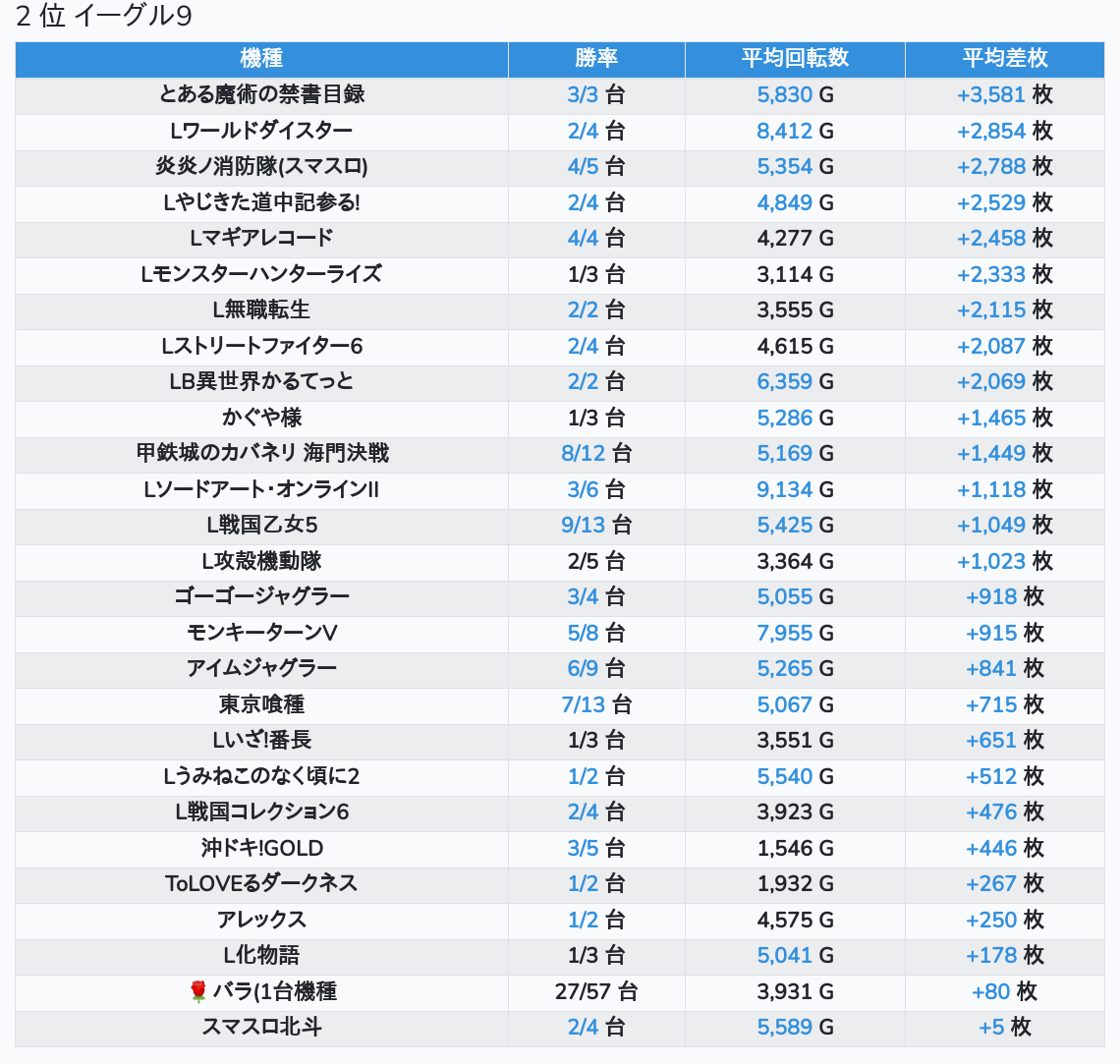Image resolution: width=1120 pixels, height=1064 pixels.
Task: Click the 27/57 台 win rate cell
Action: tap(596, 992)
